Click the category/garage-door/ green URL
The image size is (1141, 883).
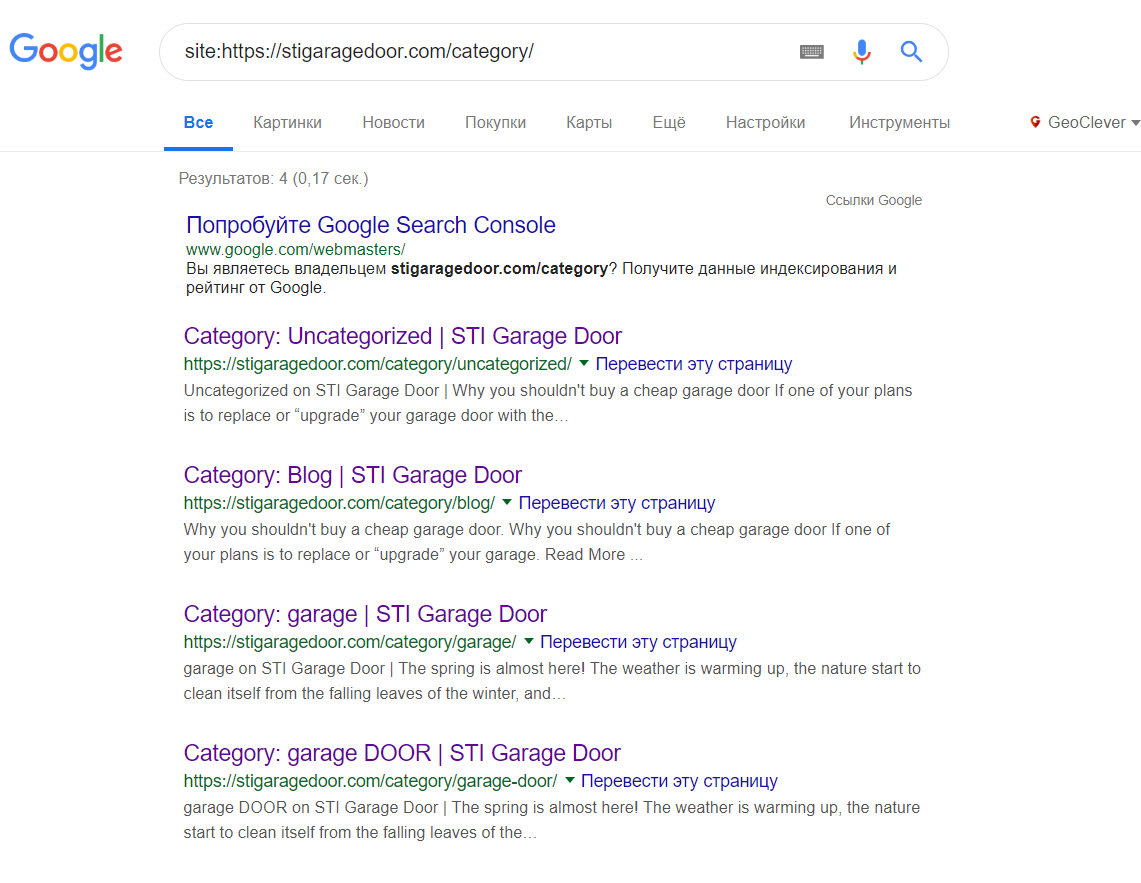(x=370, y=780)
